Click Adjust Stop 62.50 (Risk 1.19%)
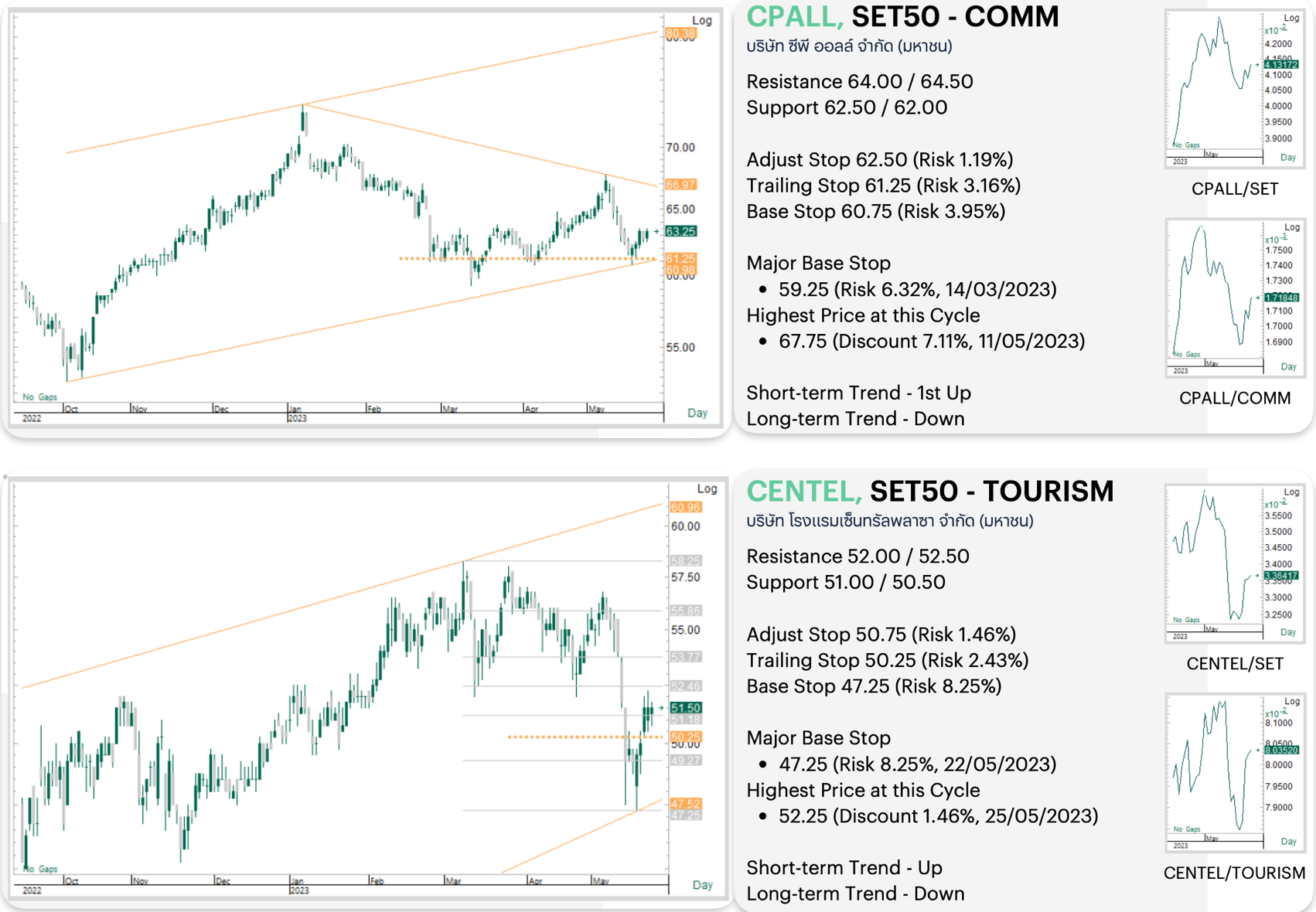This screenshot has width=1316, height=912. [x=879, y=160]
